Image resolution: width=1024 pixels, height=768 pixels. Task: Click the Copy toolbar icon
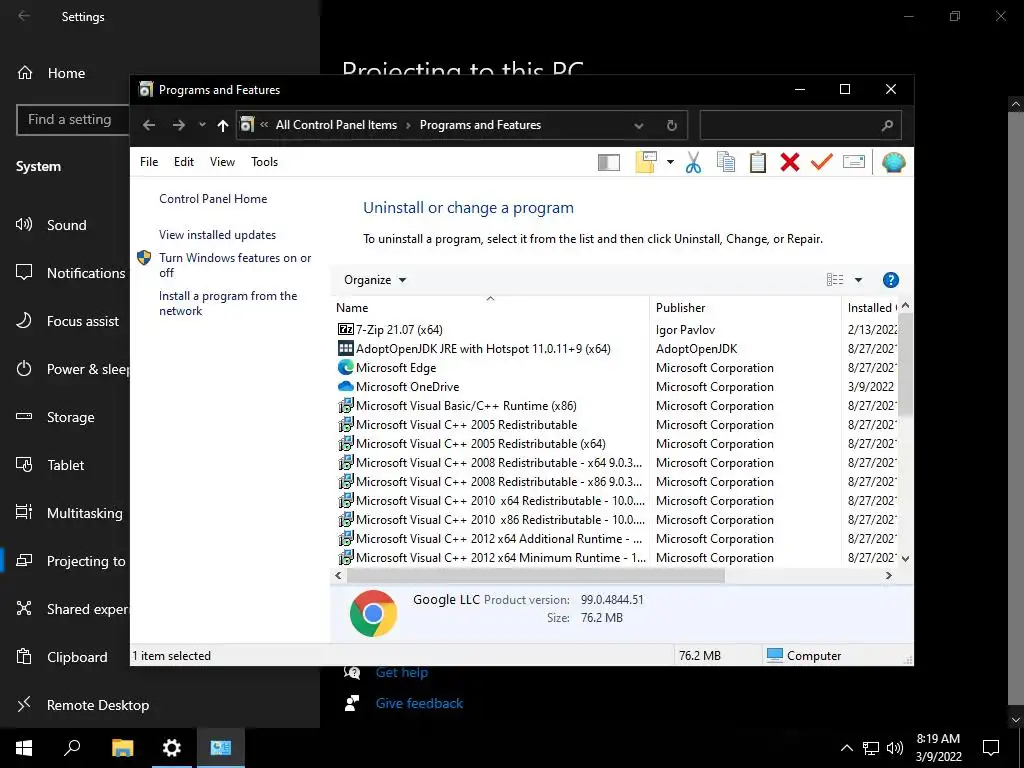pos(726,162)
